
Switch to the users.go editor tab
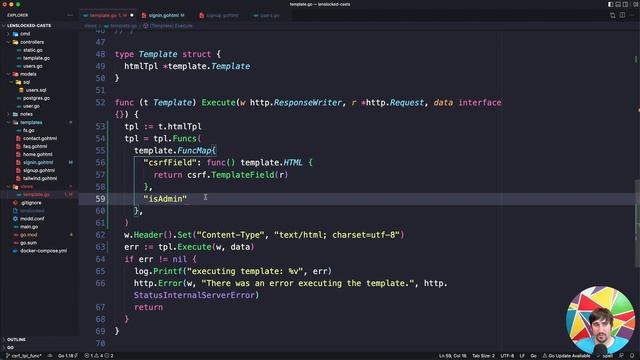click(266, 16)
